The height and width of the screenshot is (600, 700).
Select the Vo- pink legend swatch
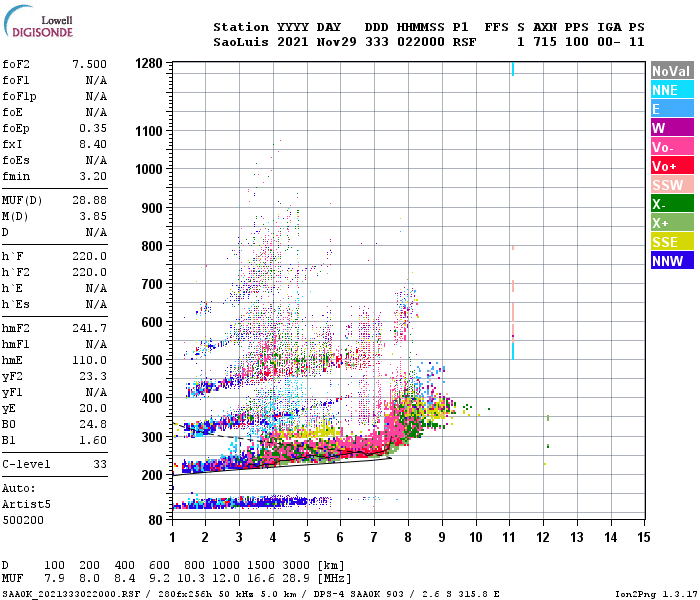[x=672, y=147]
